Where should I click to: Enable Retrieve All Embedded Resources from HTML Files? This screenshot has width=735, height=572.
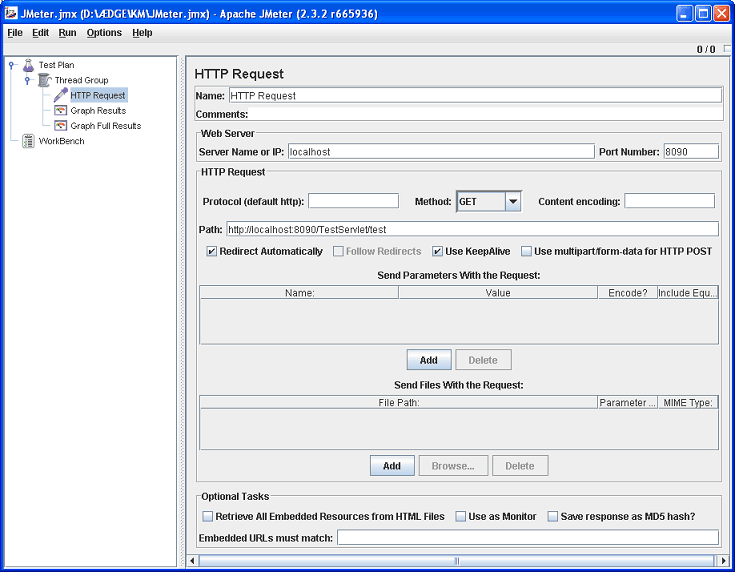point(208,516)
